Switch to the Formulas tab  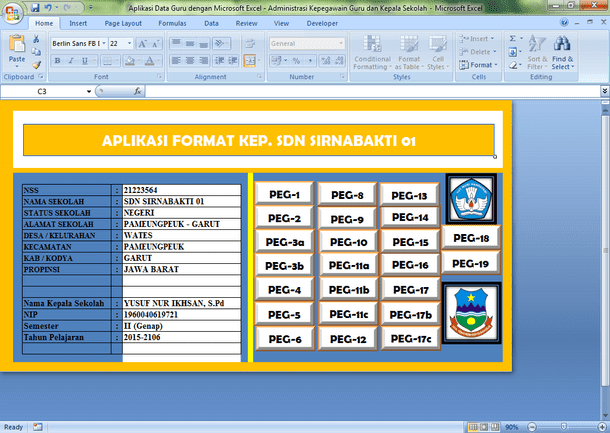click(x=172, y=23)
